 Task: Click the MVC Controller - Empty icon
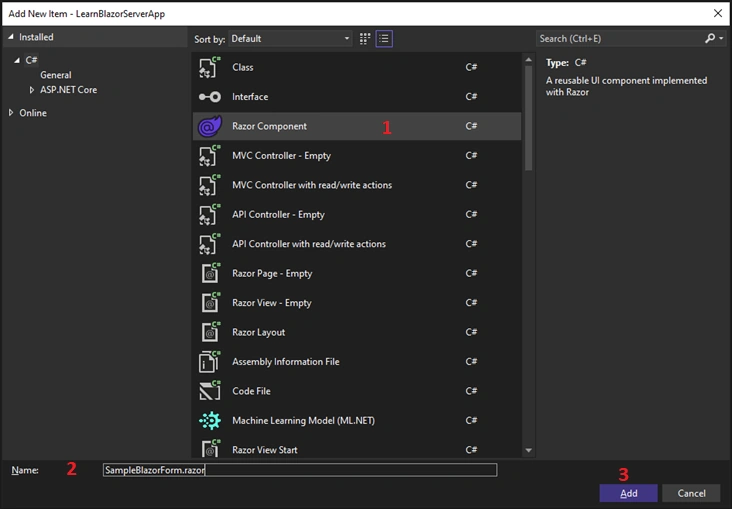[x=210, y=156]
